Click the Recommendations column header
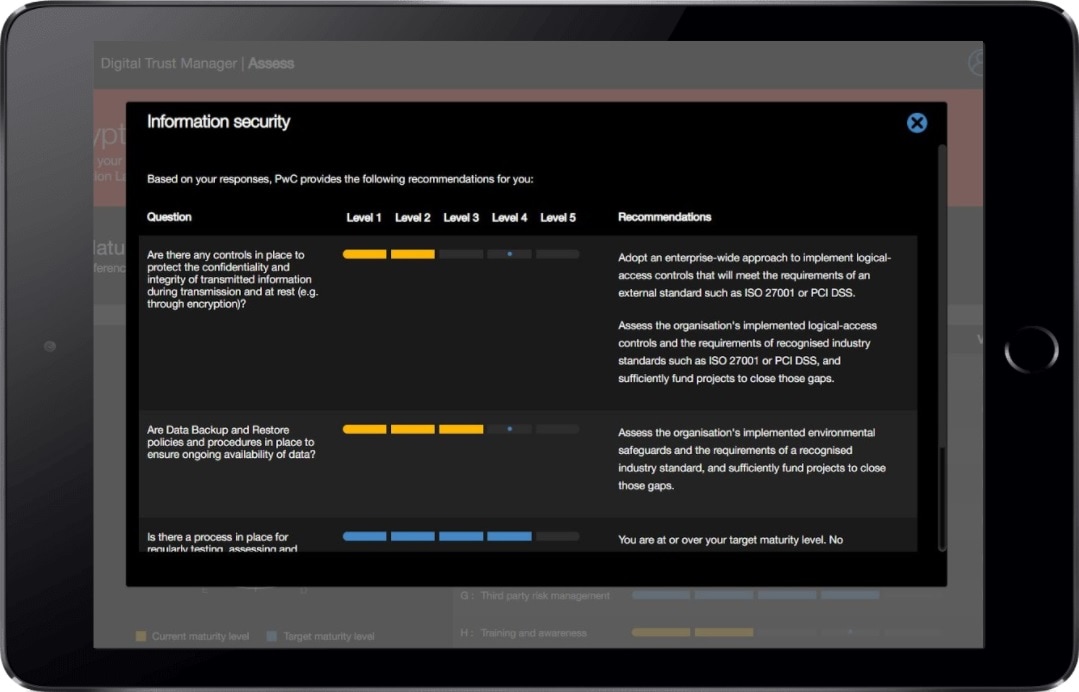 click(x=664, y=217)
